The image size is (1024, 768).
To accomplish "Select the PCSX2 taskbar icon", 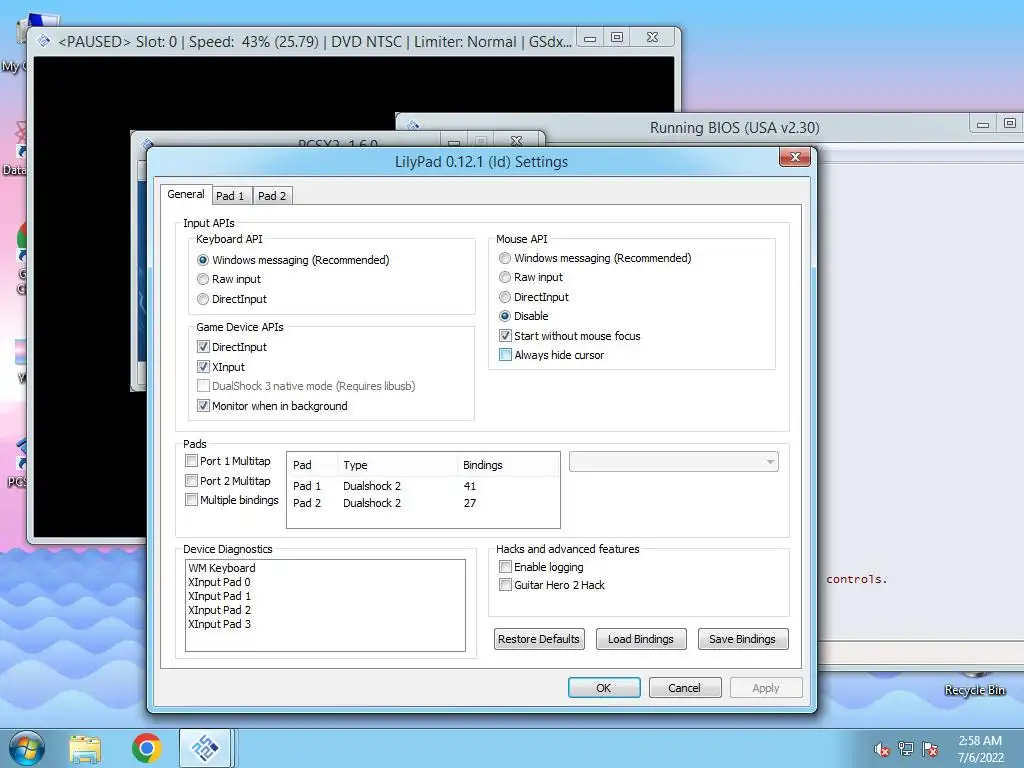I will tap(205, 748).
